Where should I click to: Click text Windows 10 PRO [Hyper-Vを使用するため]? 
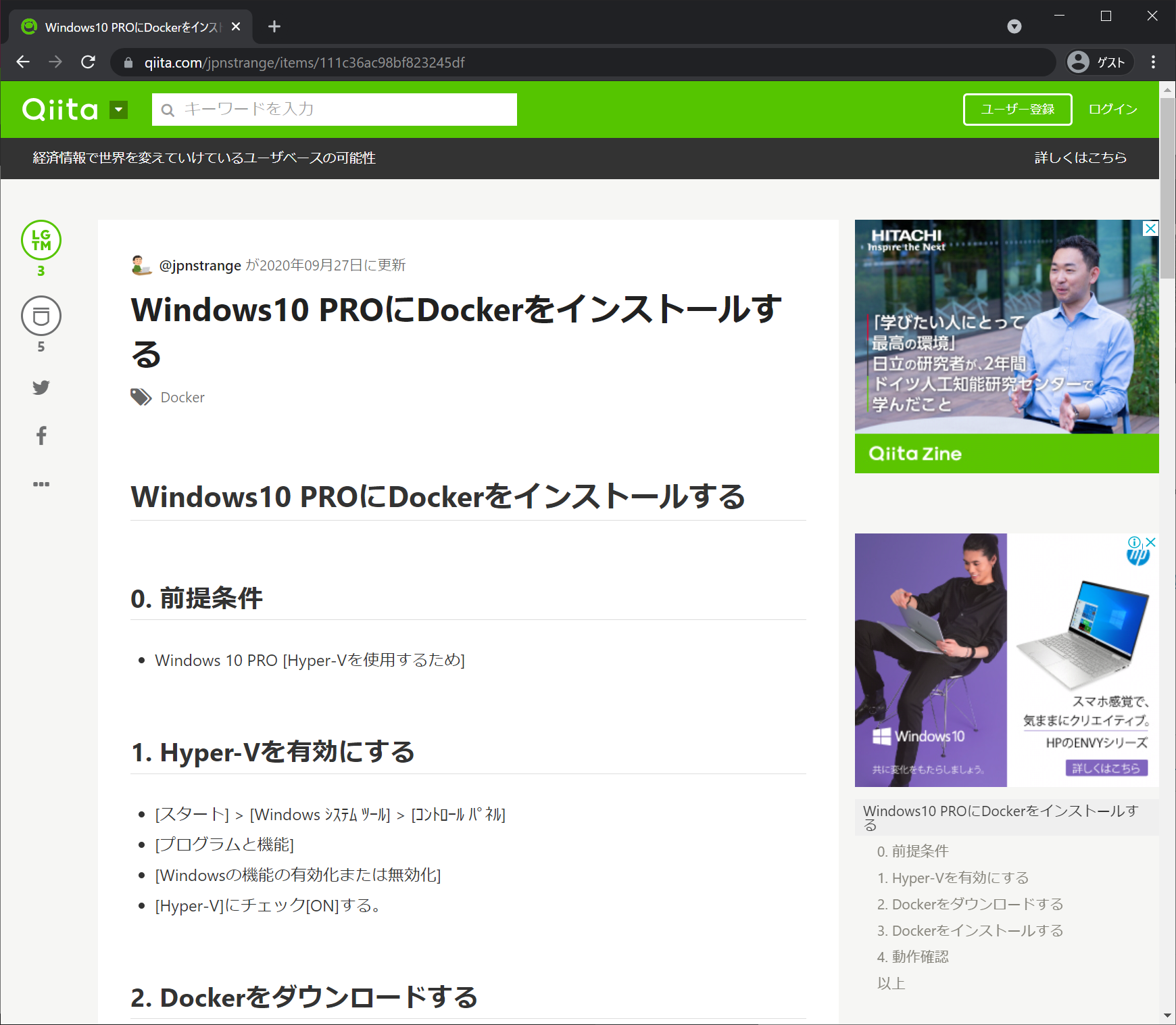pyautogui.click(x=310, y=660)
